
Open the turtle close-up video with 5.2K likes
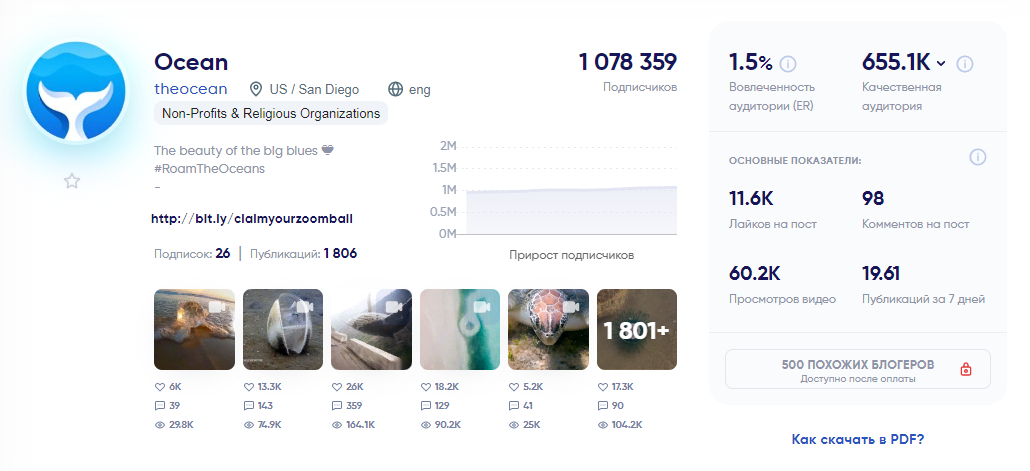point(549,329)
